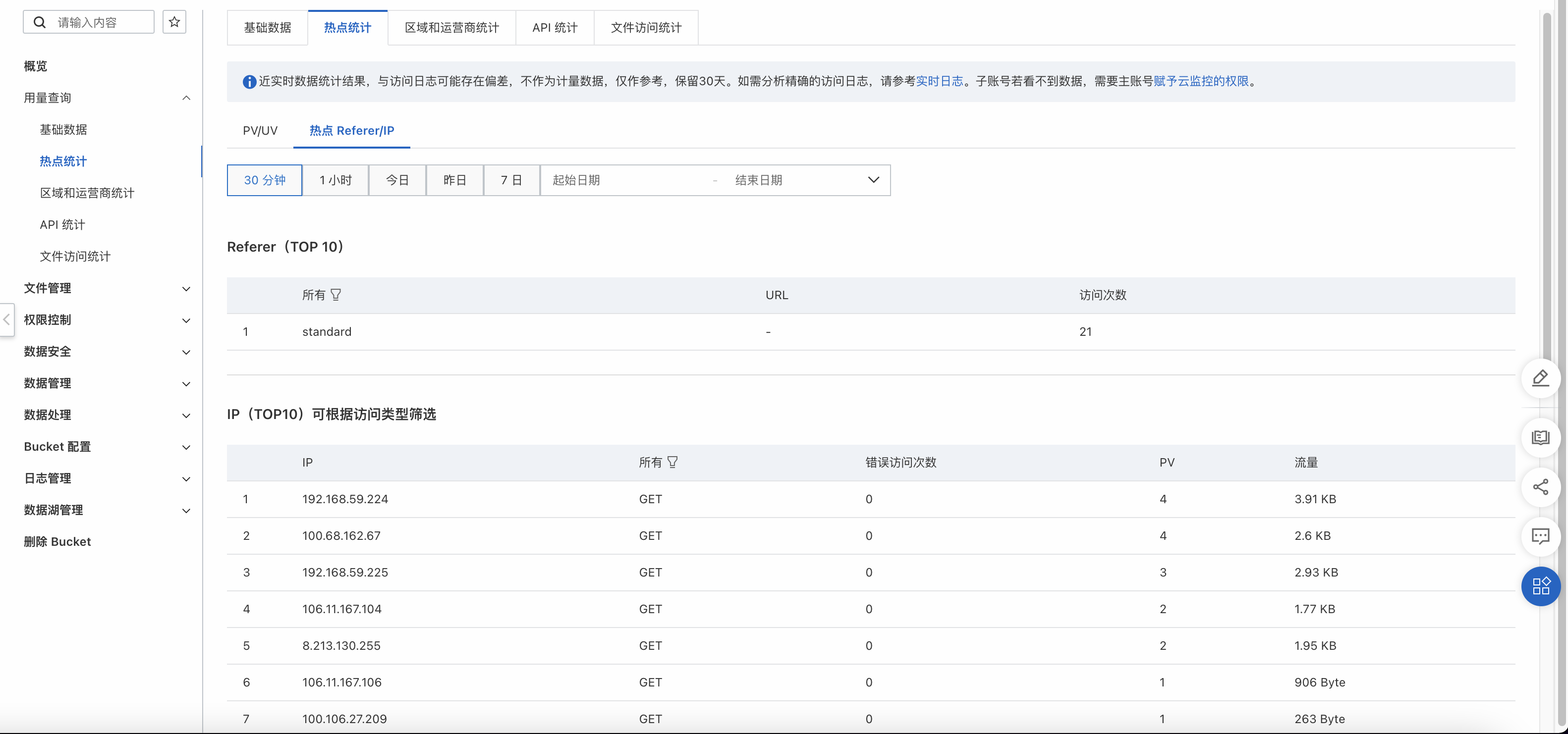Image resolution: width=1568 pixels, height=734 pixels.
Task: Click the star favorite icon beside search
Action: click(174, 22)
